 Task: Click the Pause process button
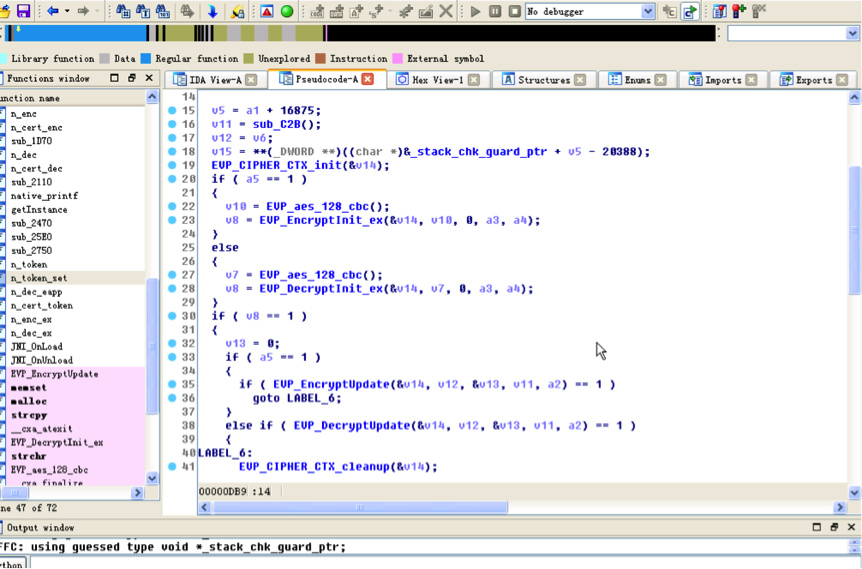[x=495, y=11]
